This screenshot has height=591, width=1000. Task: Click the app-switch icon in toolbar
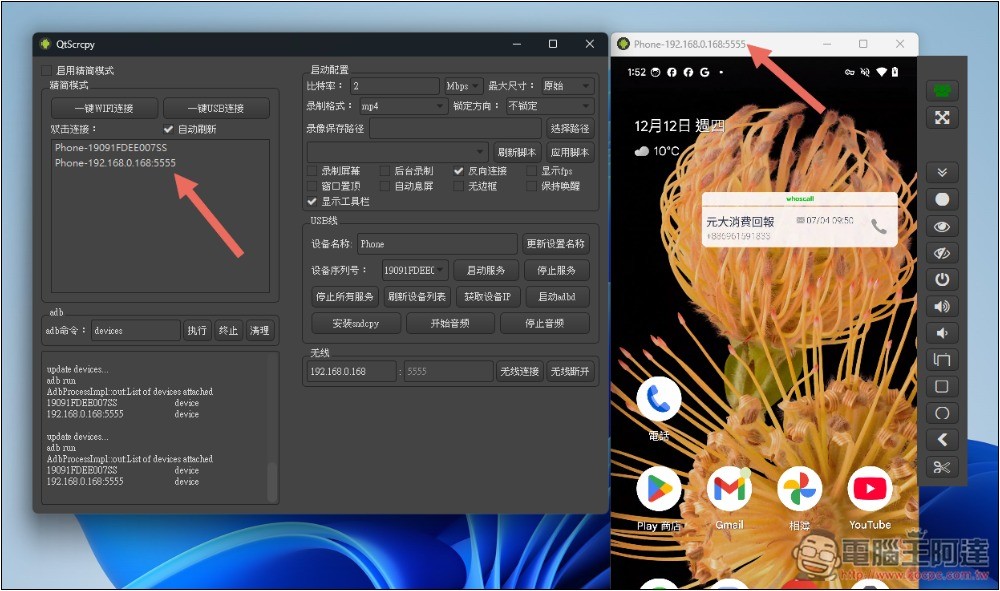point(942,360)
